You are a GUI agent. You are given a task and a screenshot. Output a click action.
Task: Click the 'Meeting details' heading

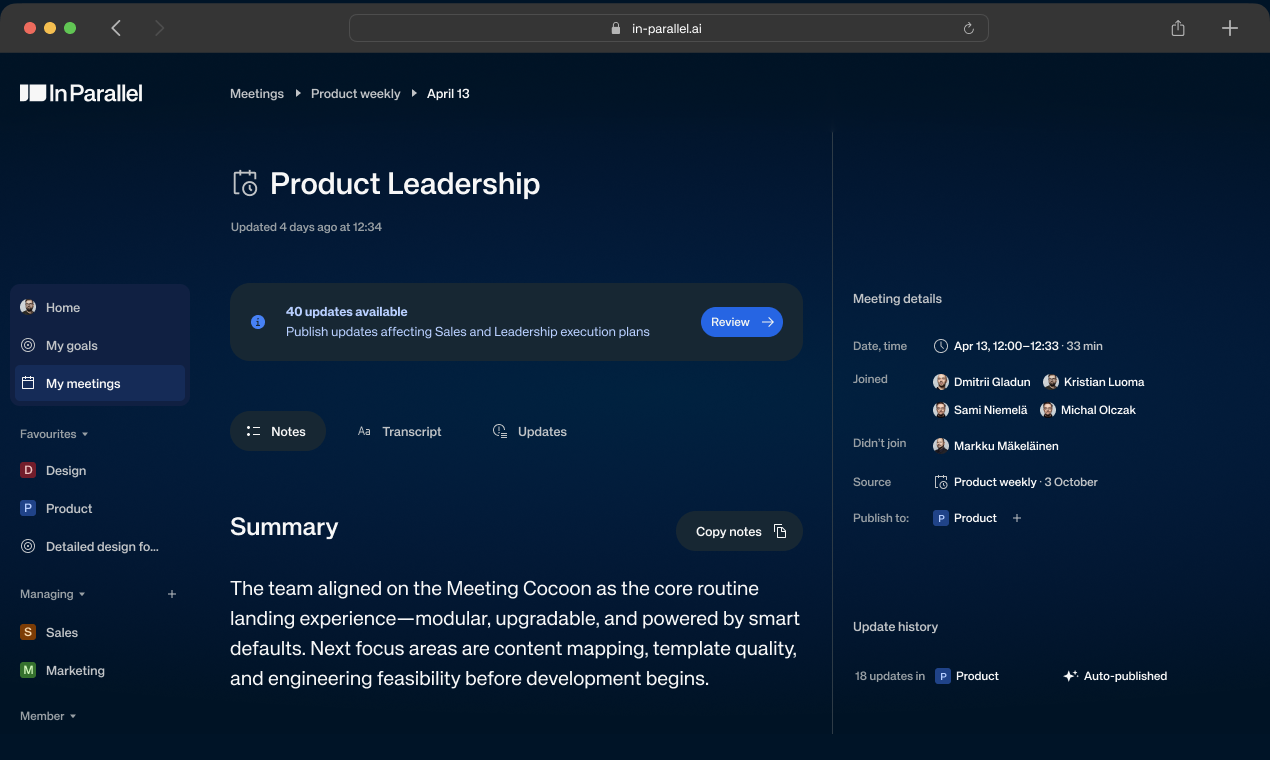[x=897, y=299]
